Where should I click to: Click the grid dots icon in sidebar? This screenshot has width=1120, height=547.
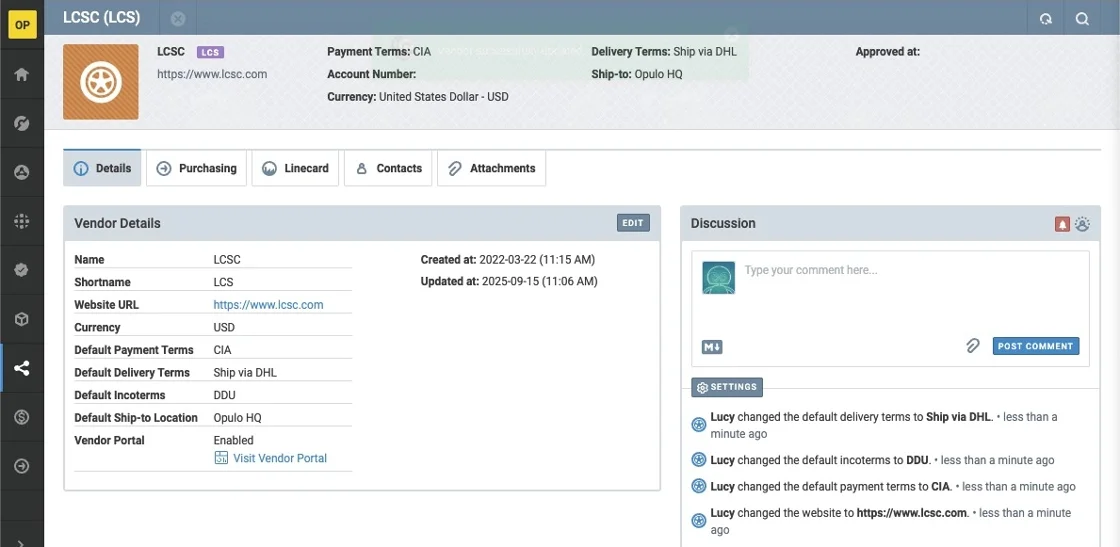pos(21,222)
